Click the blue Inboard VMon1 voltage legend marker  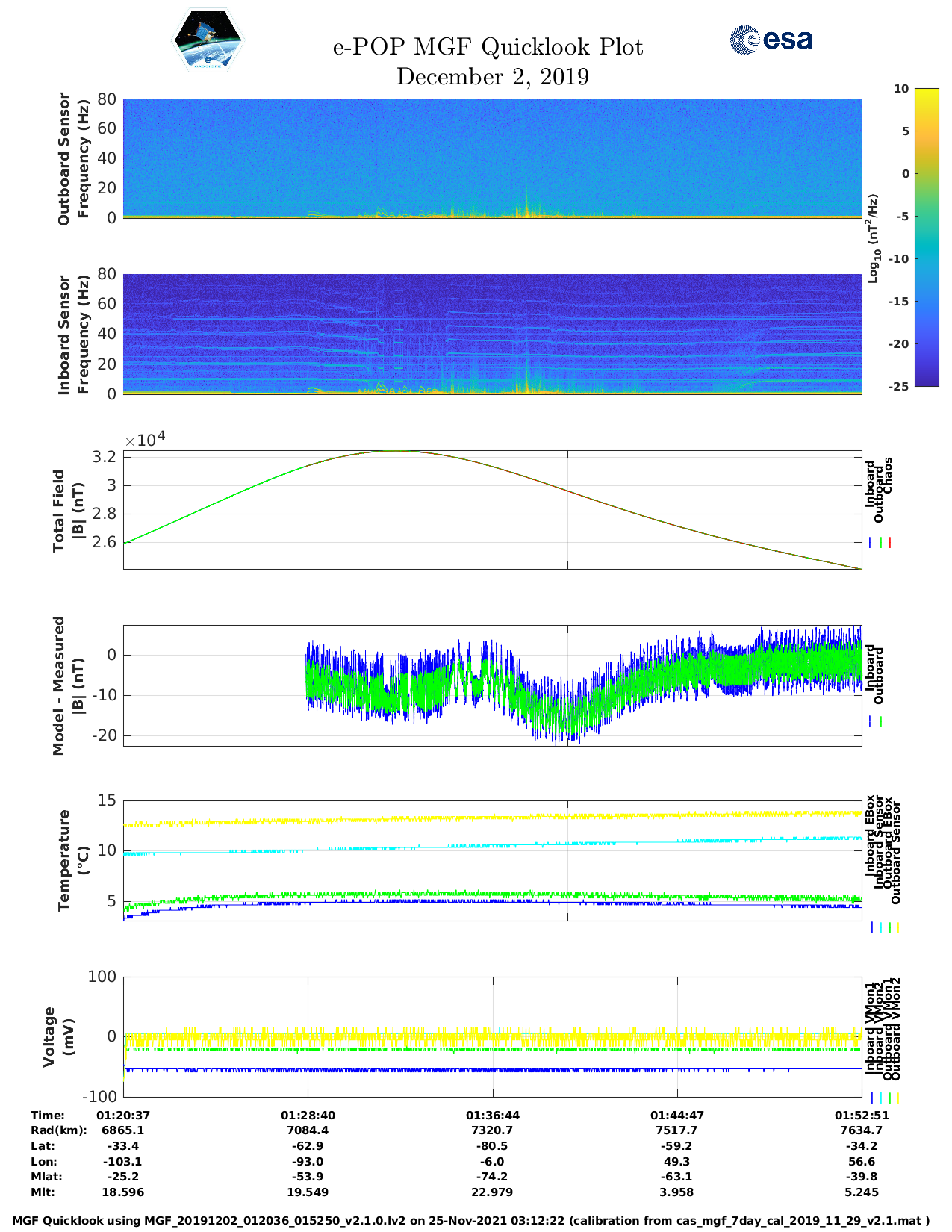pyautogui.click(x=872, y=1098)
